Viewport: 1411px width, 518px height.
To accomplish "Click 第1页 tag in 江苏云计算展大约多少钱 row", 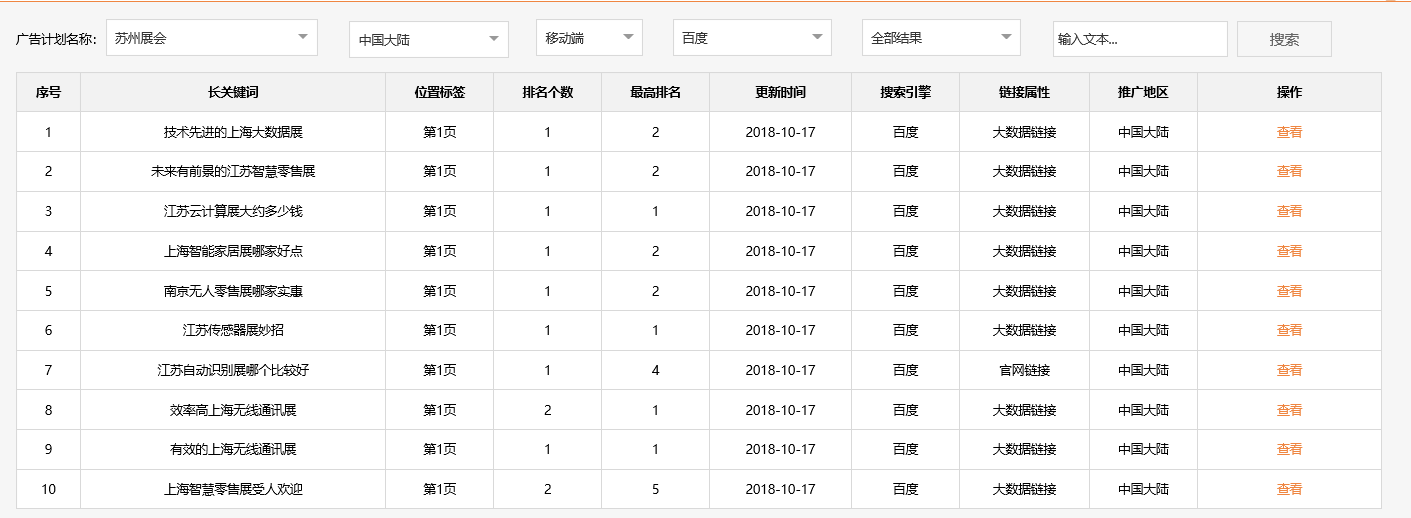I will (440, 211).
